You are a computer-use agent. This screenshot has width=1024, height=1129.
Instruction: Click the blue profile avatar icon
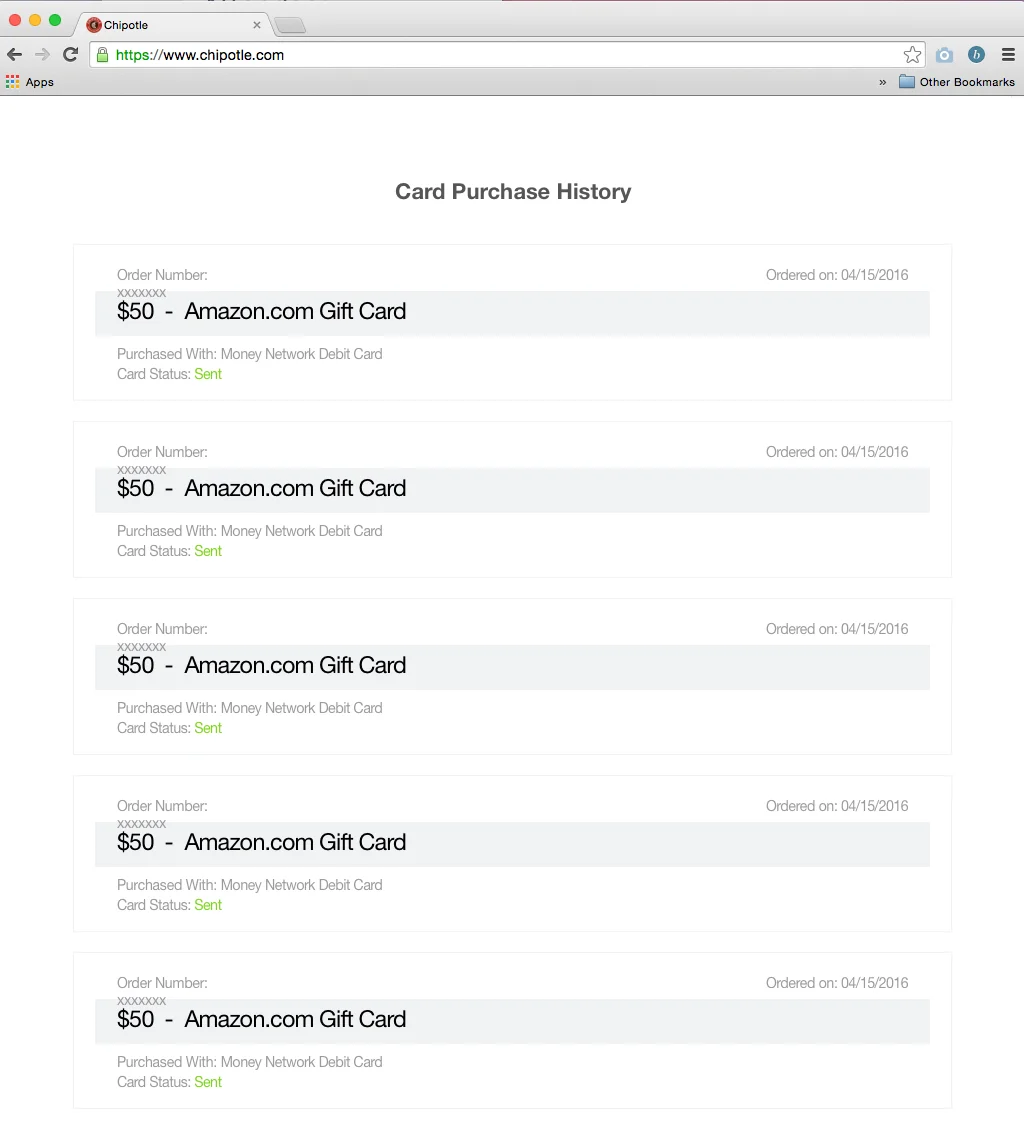click(976, 55)
